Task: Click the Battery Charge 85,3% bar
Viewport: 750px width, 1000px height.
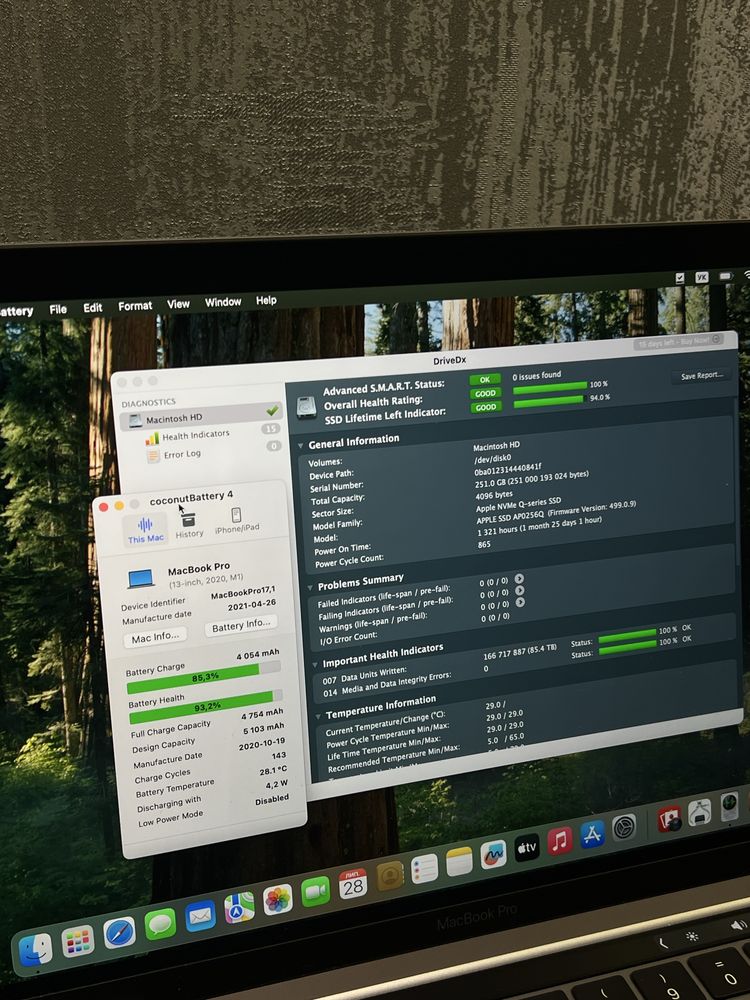Action: pyautogui.click(x=203, y=677)
